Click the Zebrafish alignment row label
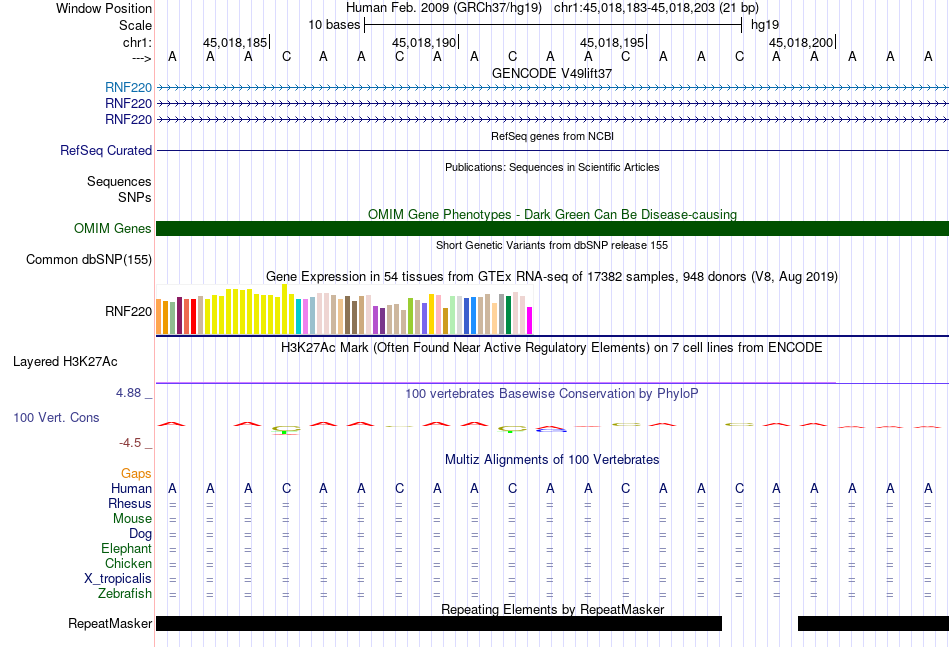 coord(125,594)
